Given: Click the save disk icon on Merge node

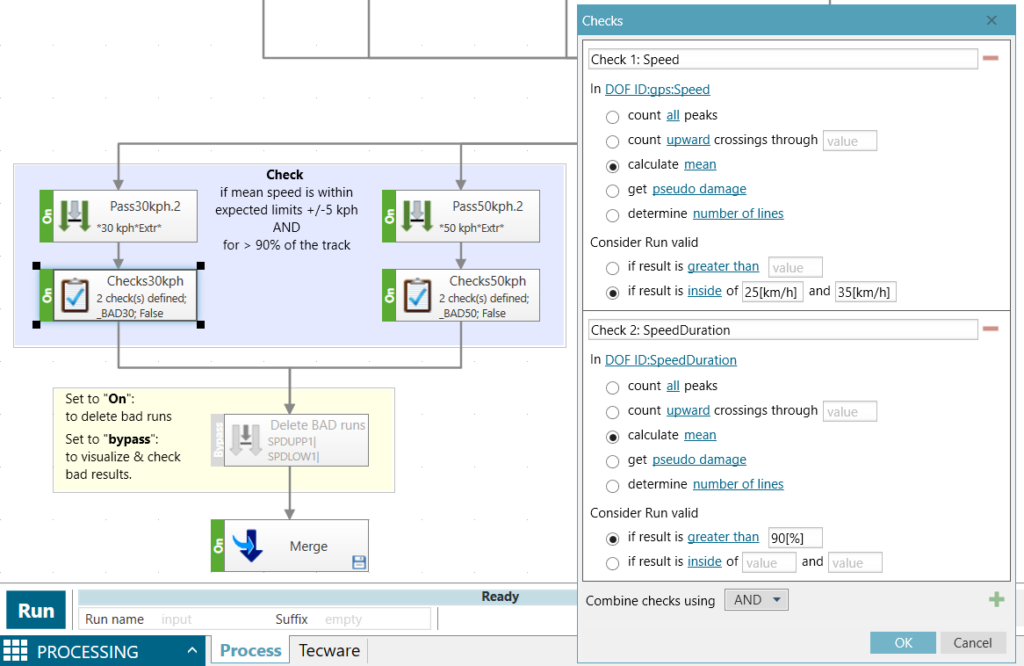Looking at the screenshot, I should (x=358, y=563).
